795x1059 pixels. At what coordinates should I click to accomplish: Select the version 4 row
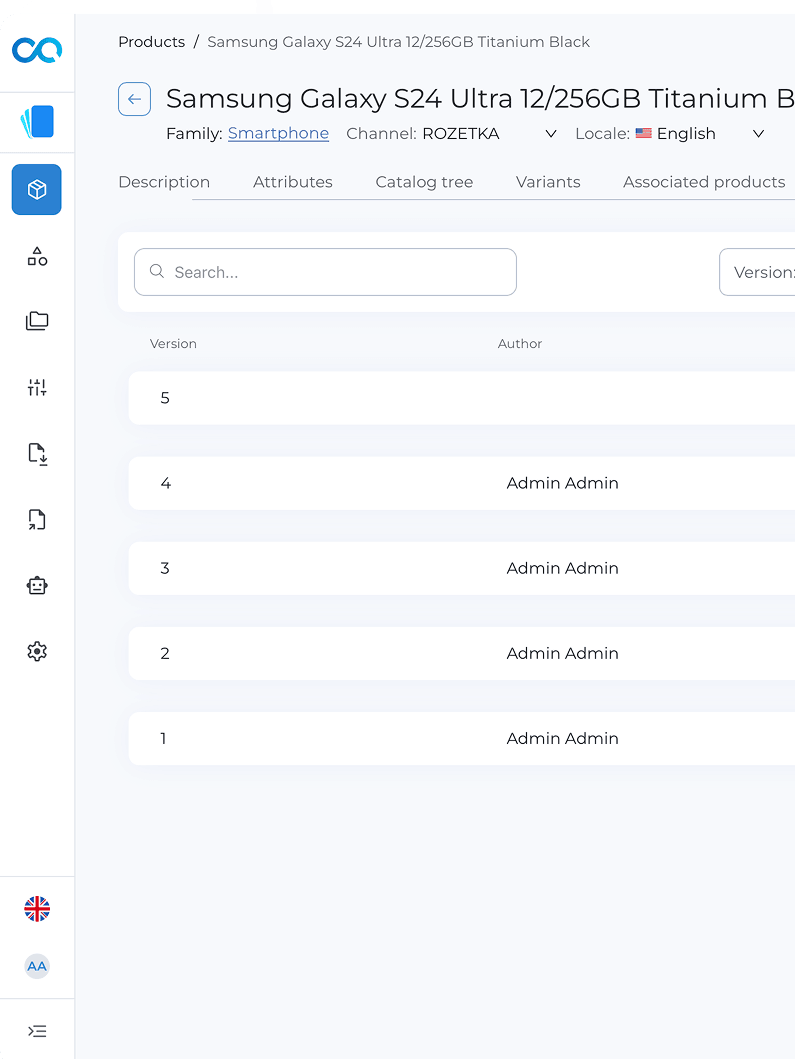click(x=461, y=483)
